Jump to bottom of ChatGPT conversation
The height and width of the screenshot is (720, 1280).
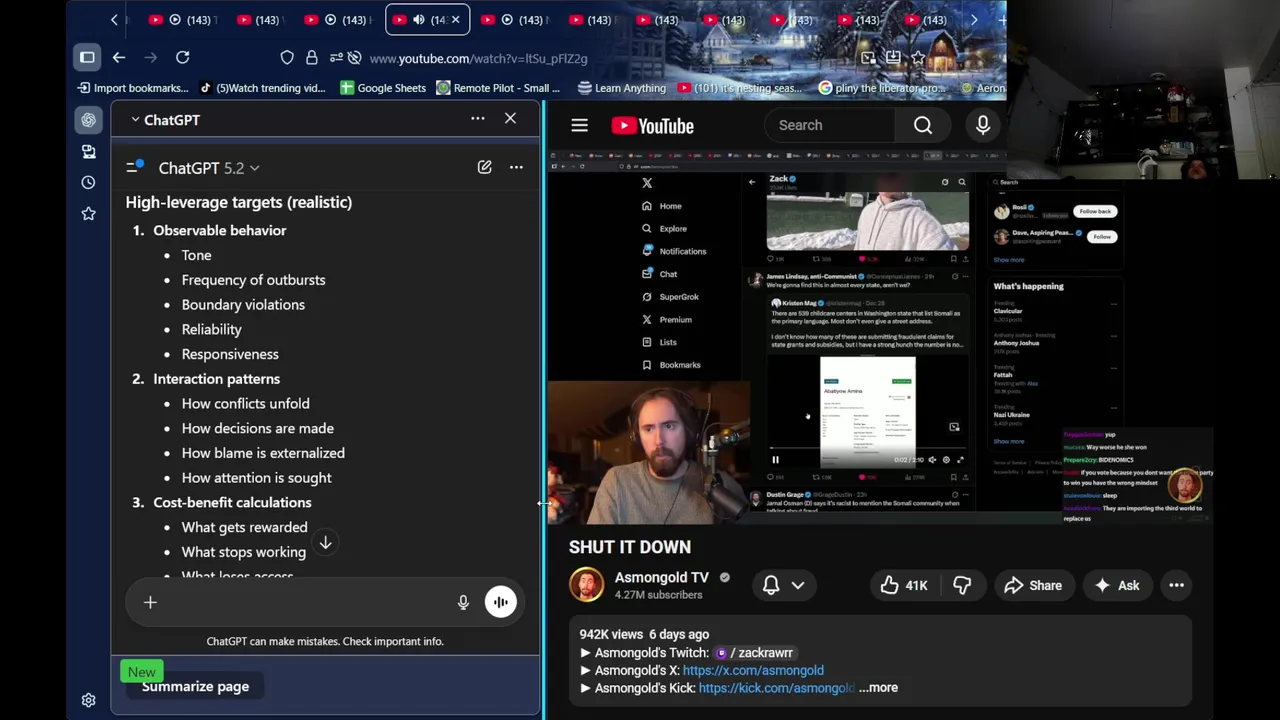(x=325, y=542)
